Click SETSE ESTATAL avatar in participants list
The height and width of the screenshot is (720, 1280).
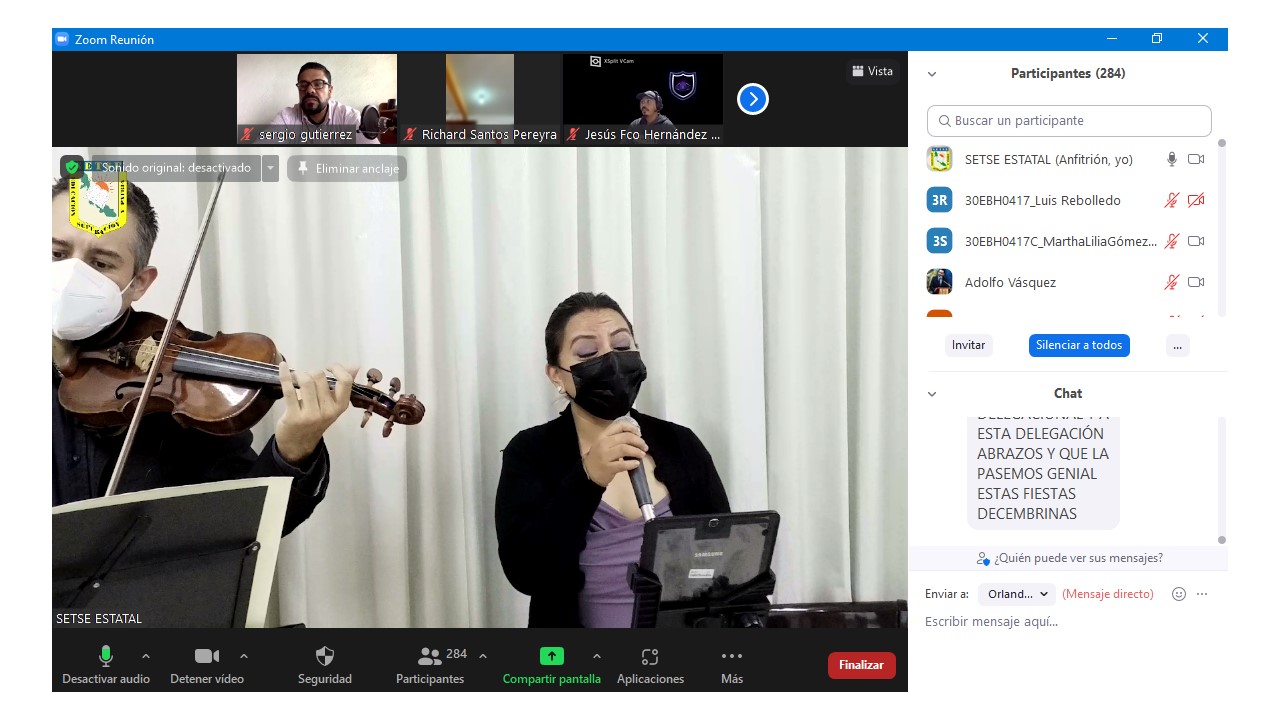(x=939, y=159)
